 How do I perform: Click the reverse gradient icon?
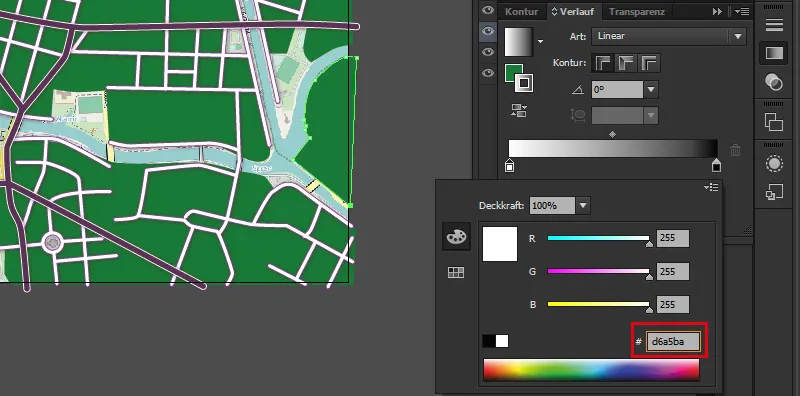tap(519, 111)
